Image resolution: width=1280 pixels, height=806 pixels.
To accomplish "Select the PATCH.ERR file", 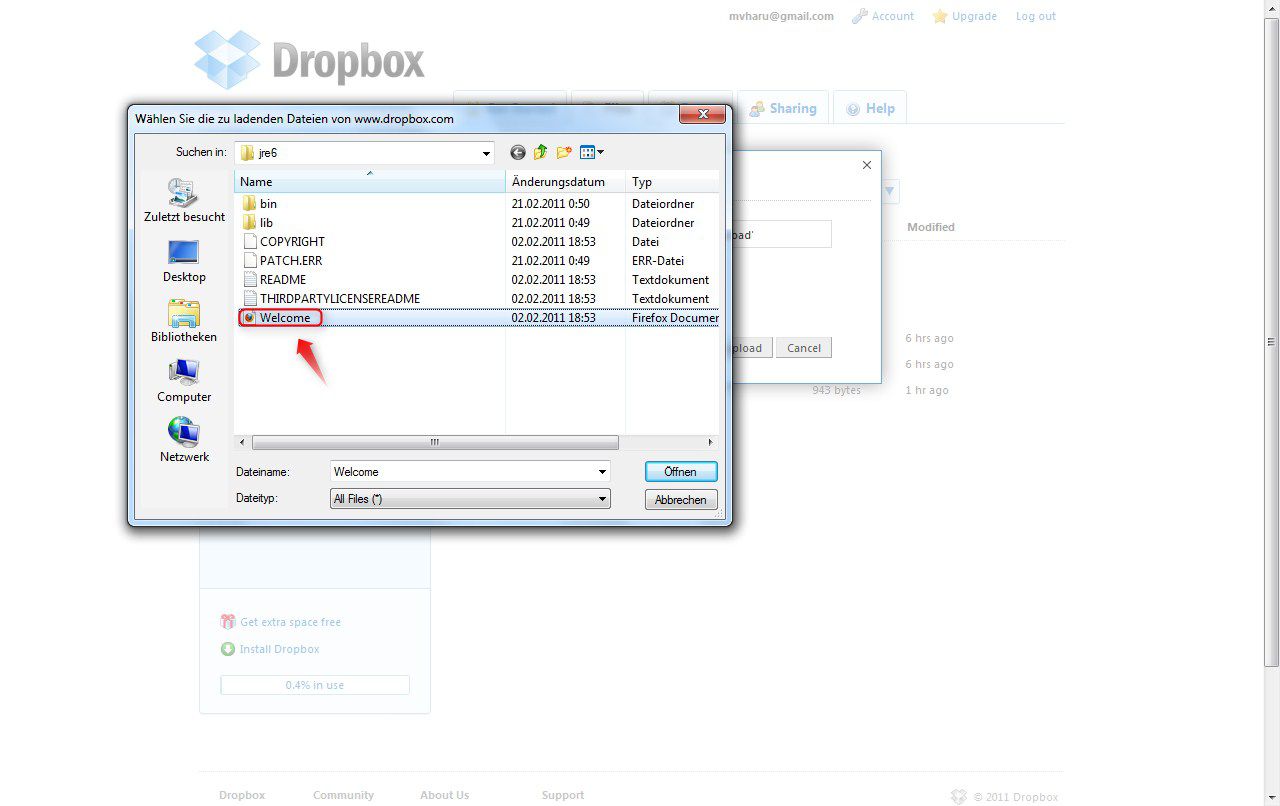I will coord(282,260).
